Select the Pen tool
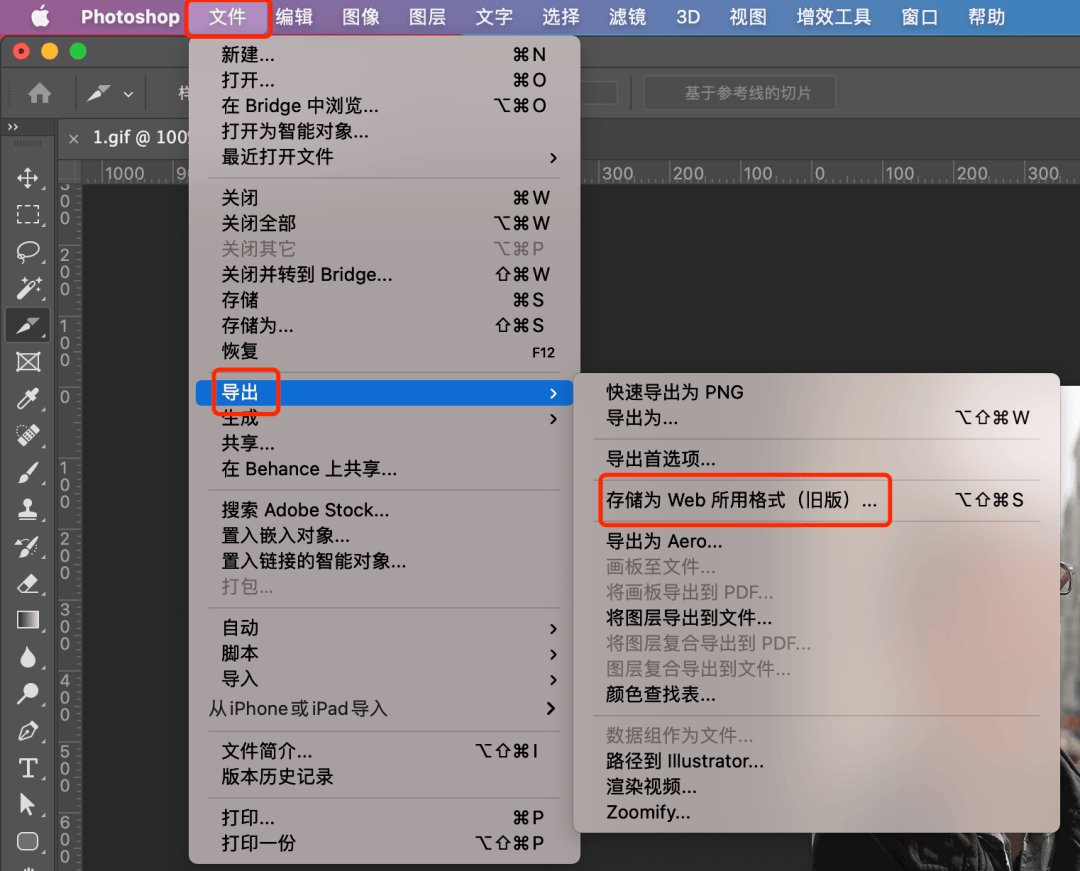The height and width of the screenshot is (871, 1080). [28, 731]
